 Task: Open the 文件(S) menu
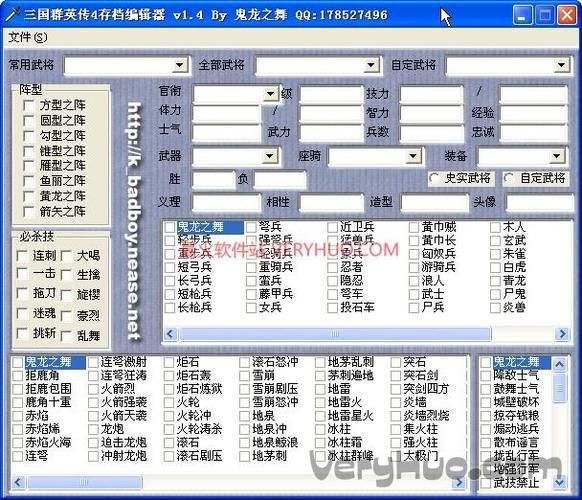point(28,37)
